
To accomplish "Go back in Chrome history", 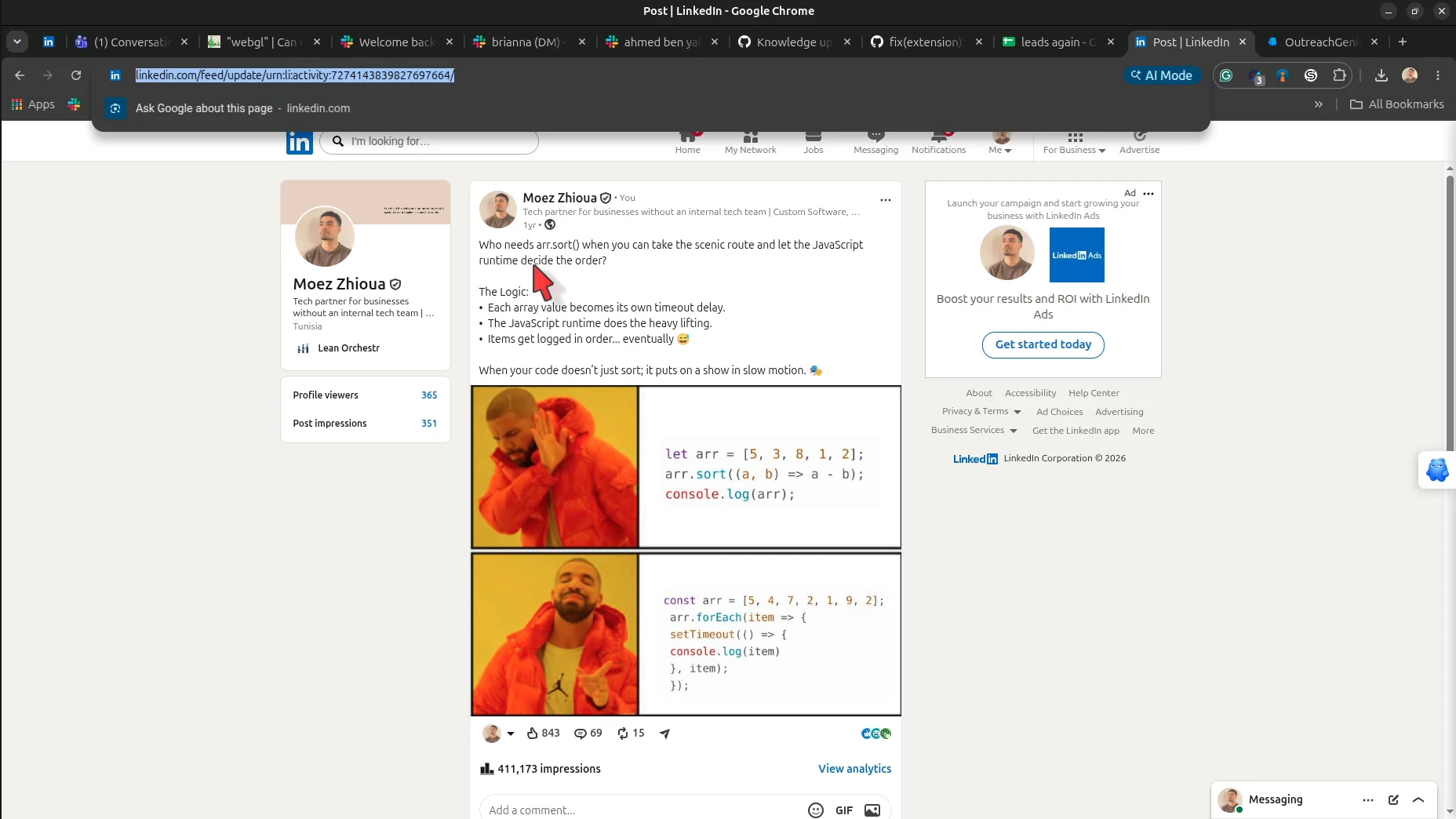I will [20, 75].
